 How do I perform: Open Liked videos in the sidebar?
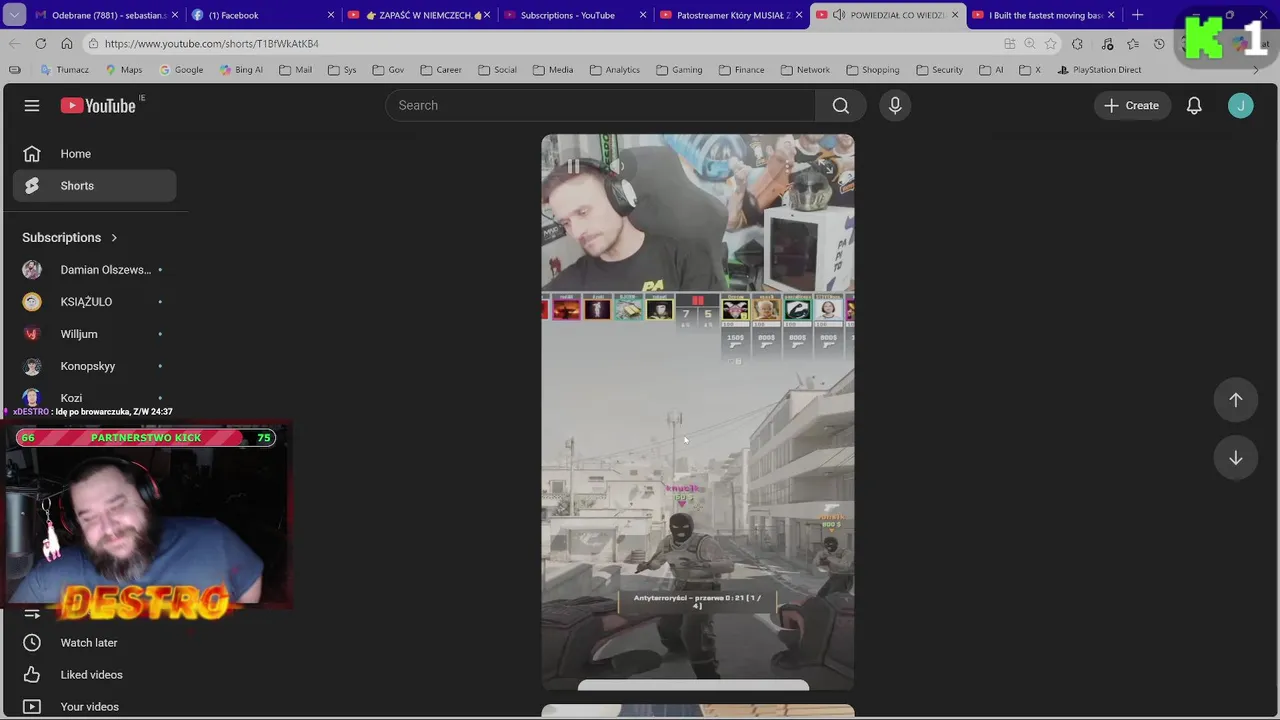[95, 675]
